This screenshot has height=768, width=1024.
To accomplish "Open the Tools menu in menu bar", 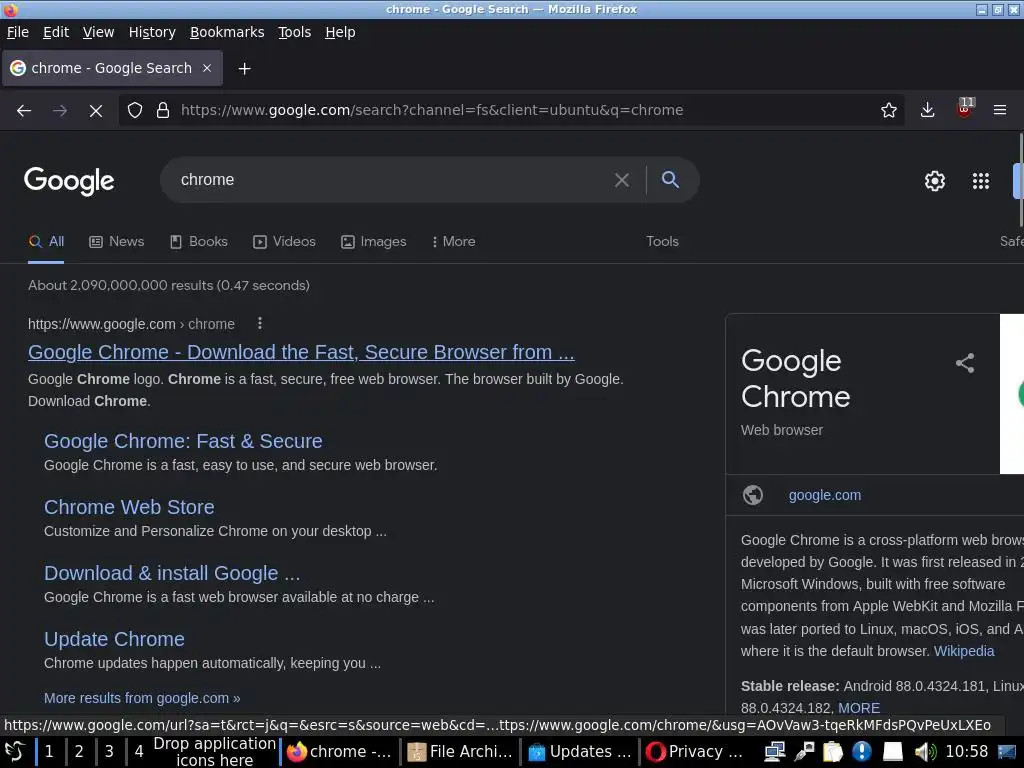I will pyautogui.click(x=295, y=32).
